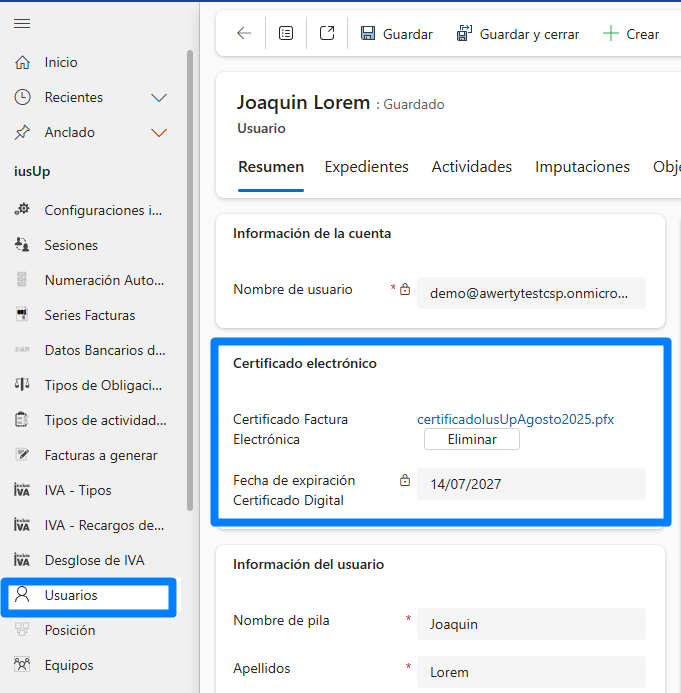The width and height of the screenshot is (681, 693).
Task: Open the record set form icon
Action: tap(286, 34)
